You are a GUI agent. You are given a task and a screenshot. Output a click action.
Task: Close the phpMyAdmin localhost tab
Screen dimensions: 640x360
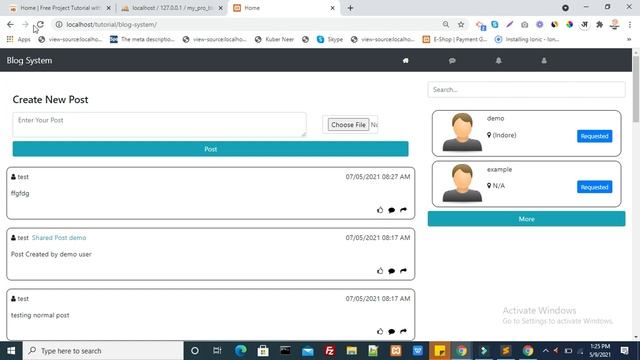tap(220, 8)
